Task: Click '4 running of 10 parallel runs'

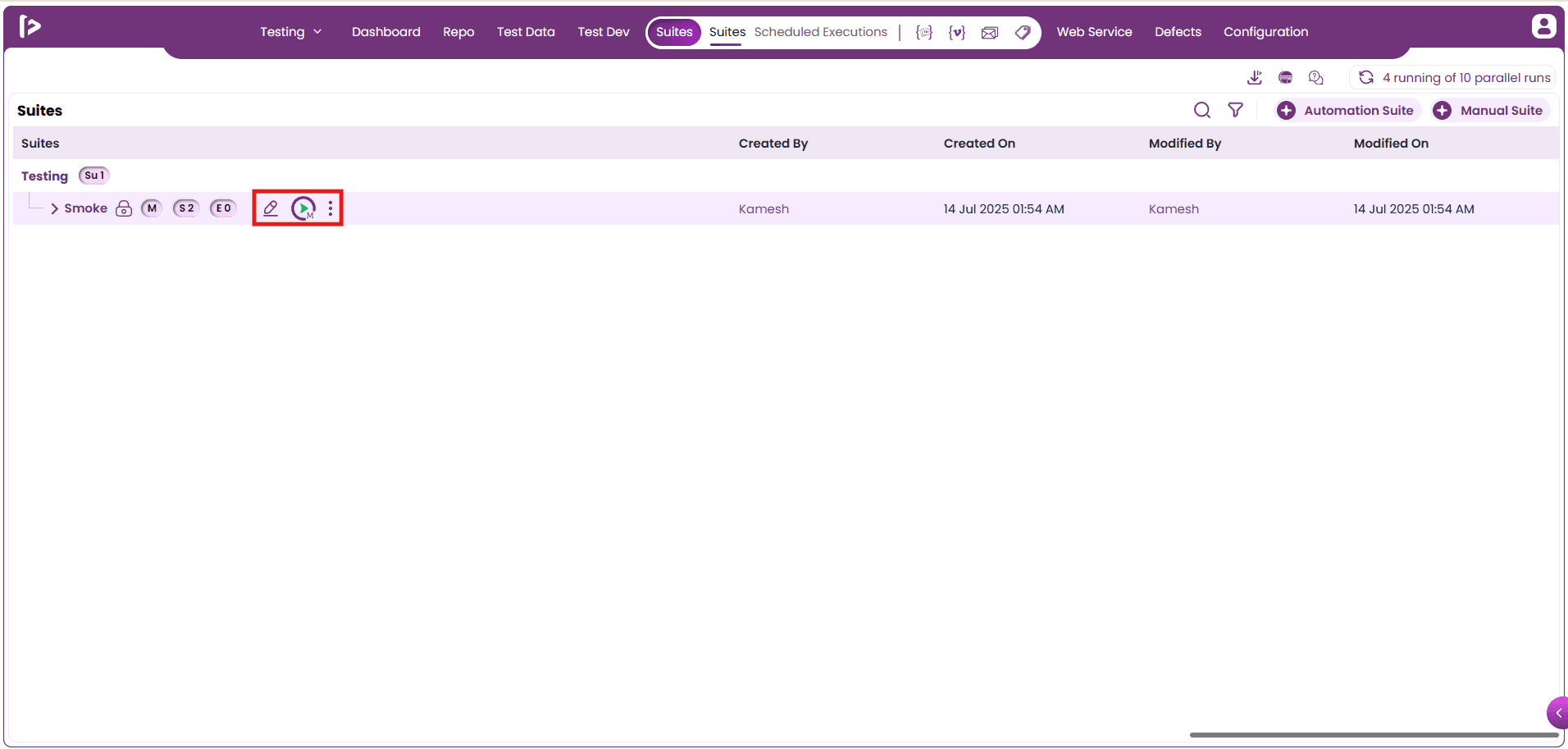Action: click(x=1466, y=77)
